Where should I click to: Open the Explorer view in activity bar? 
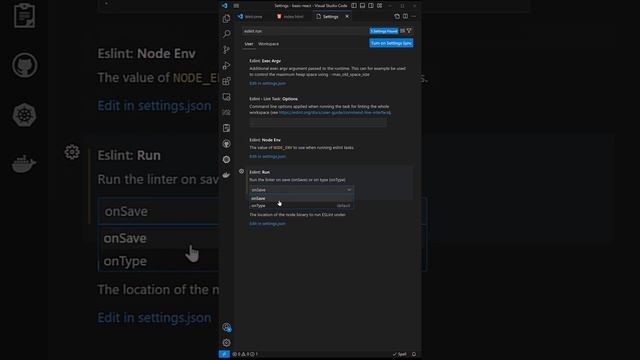point(227,18)
